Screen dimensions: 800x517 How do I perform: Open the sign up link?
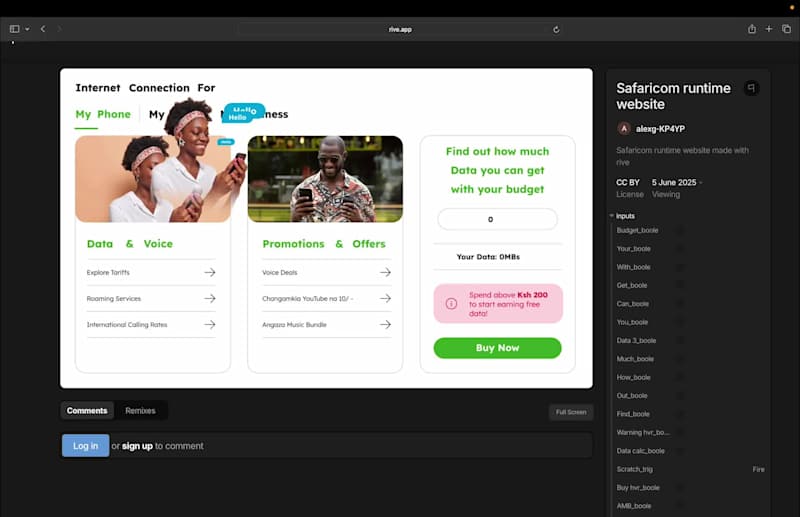137,446
